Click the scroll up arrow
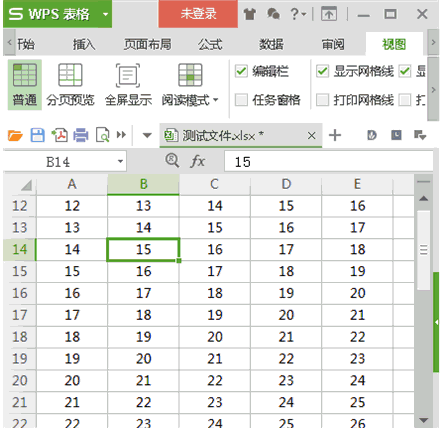This screenshot has height=428, width=440. [x=424, y=199]
